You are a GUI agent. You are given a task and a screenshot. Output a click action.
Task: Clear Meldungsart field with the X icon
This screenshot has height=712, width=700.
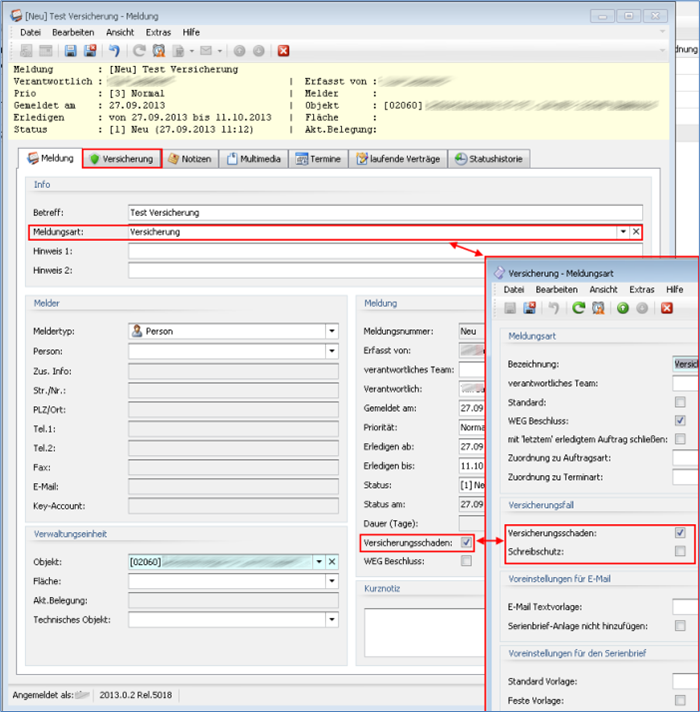pyautogui.click(x=635, y=232)
